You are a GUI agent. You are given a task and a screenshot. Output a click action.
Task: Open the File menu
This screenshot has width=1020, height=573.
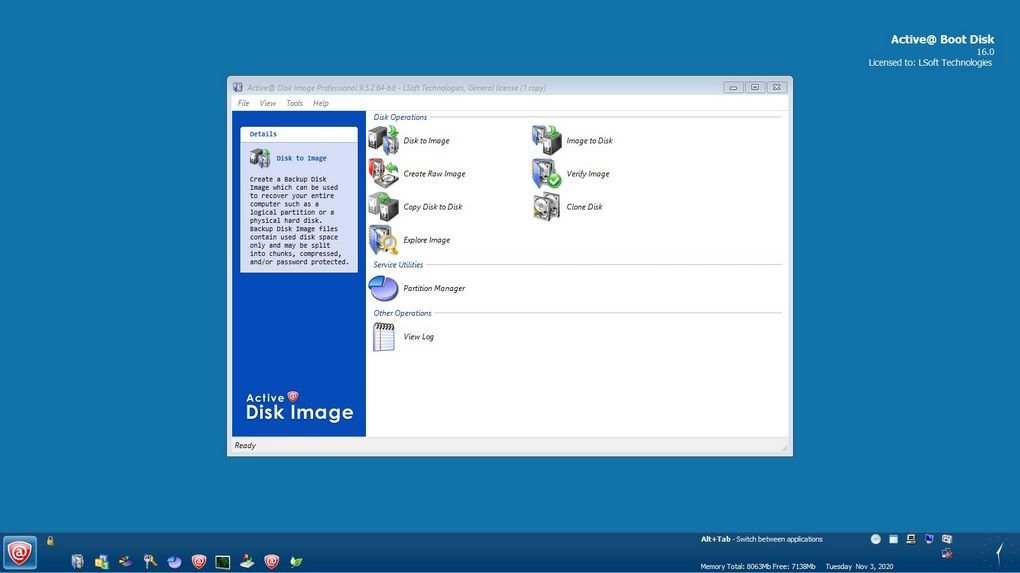tap(243, 103)
